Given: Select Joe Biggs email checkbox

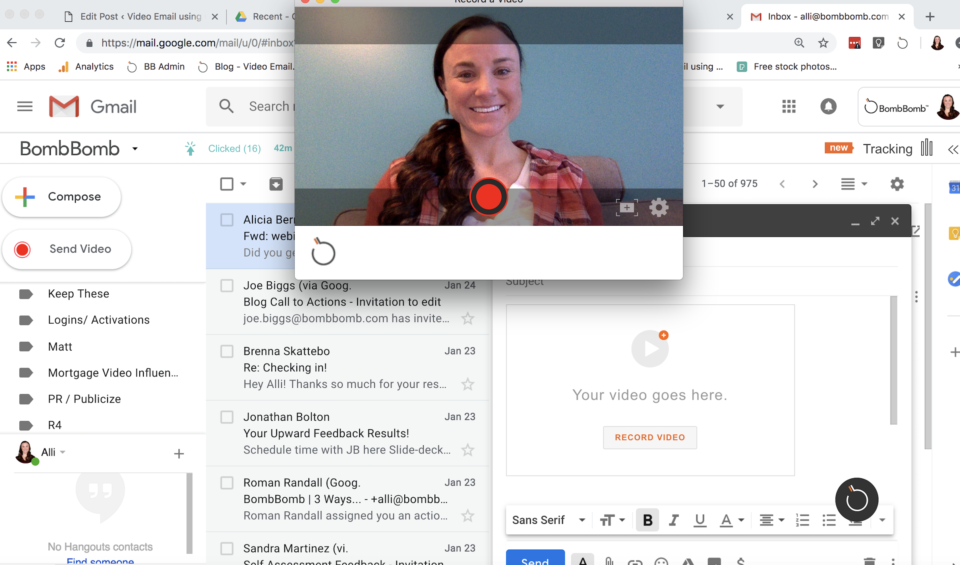Looking at the screenshot, I should (227, 285).
